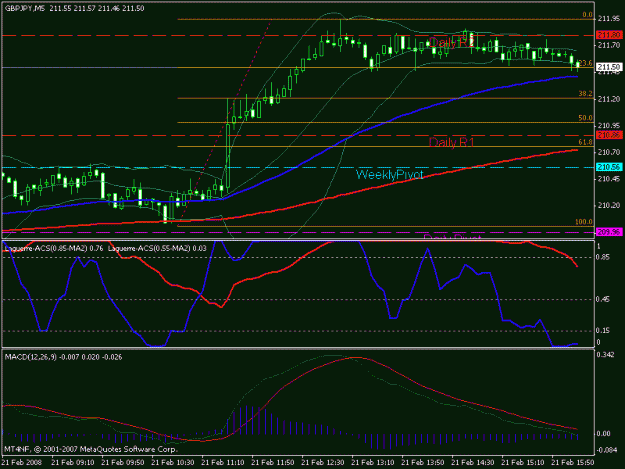Click the 21 Feb 15:10 time label

click(522, 462)
